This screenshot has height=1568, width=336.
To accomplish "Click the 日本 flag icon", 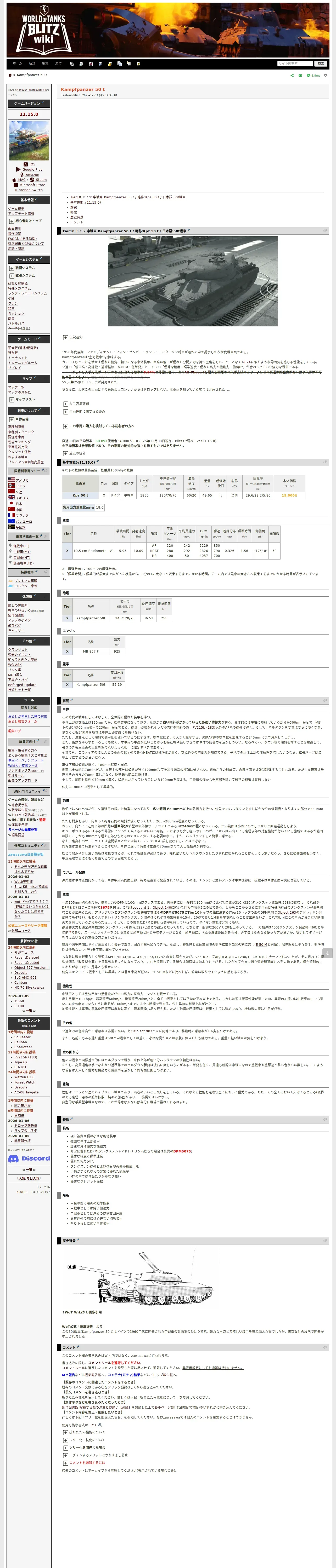I will click(x=11, y=503).
